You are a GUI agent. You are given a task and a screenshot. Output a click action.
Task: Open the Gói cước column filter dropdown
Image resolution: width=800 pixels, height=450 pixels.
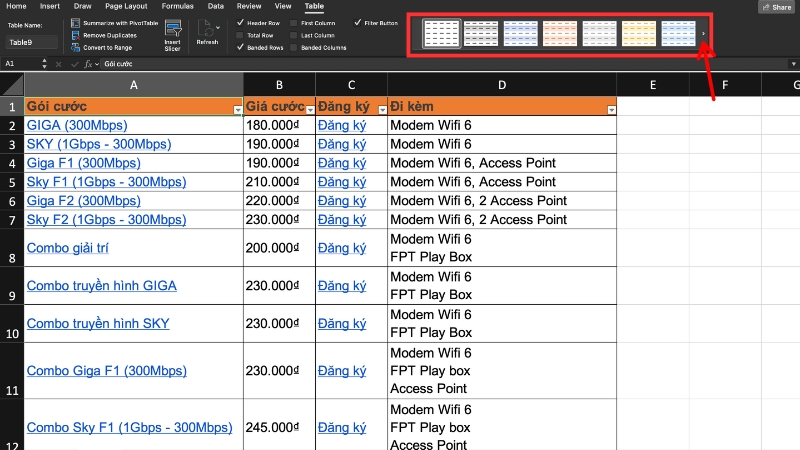click(237, 108)
